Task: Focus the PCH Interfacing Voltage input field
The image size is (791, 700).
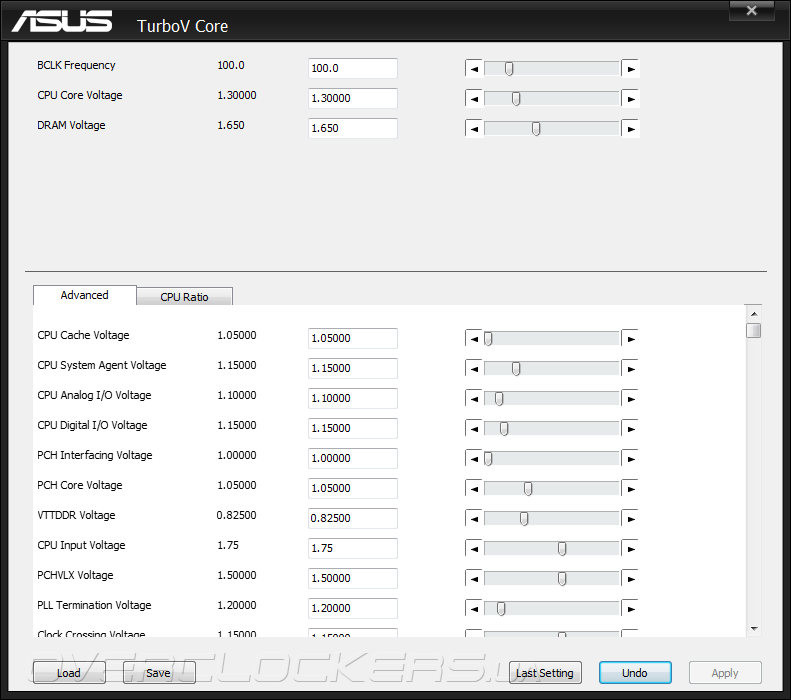Action: point(353,458)
